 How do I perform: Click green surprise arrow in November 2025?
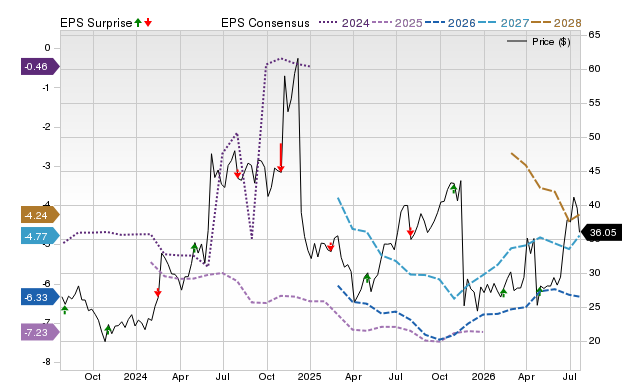[453, 189]
